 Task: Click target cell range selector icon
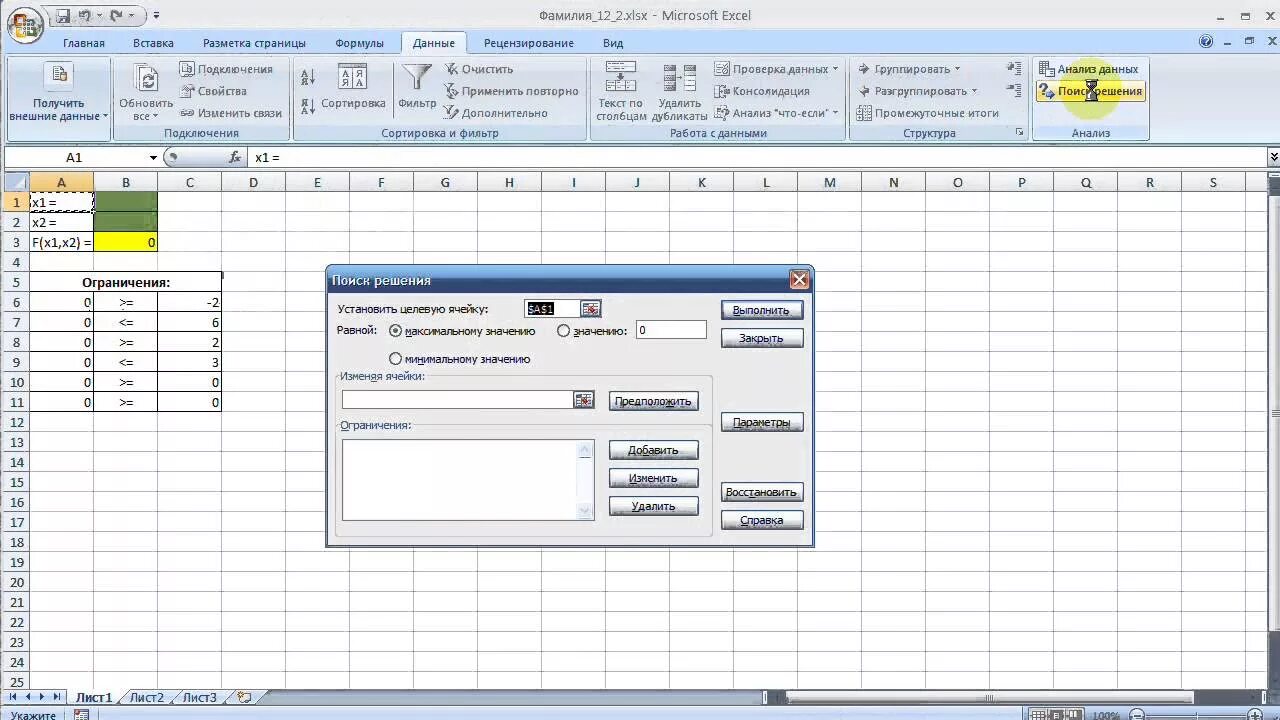click(591, 309)
